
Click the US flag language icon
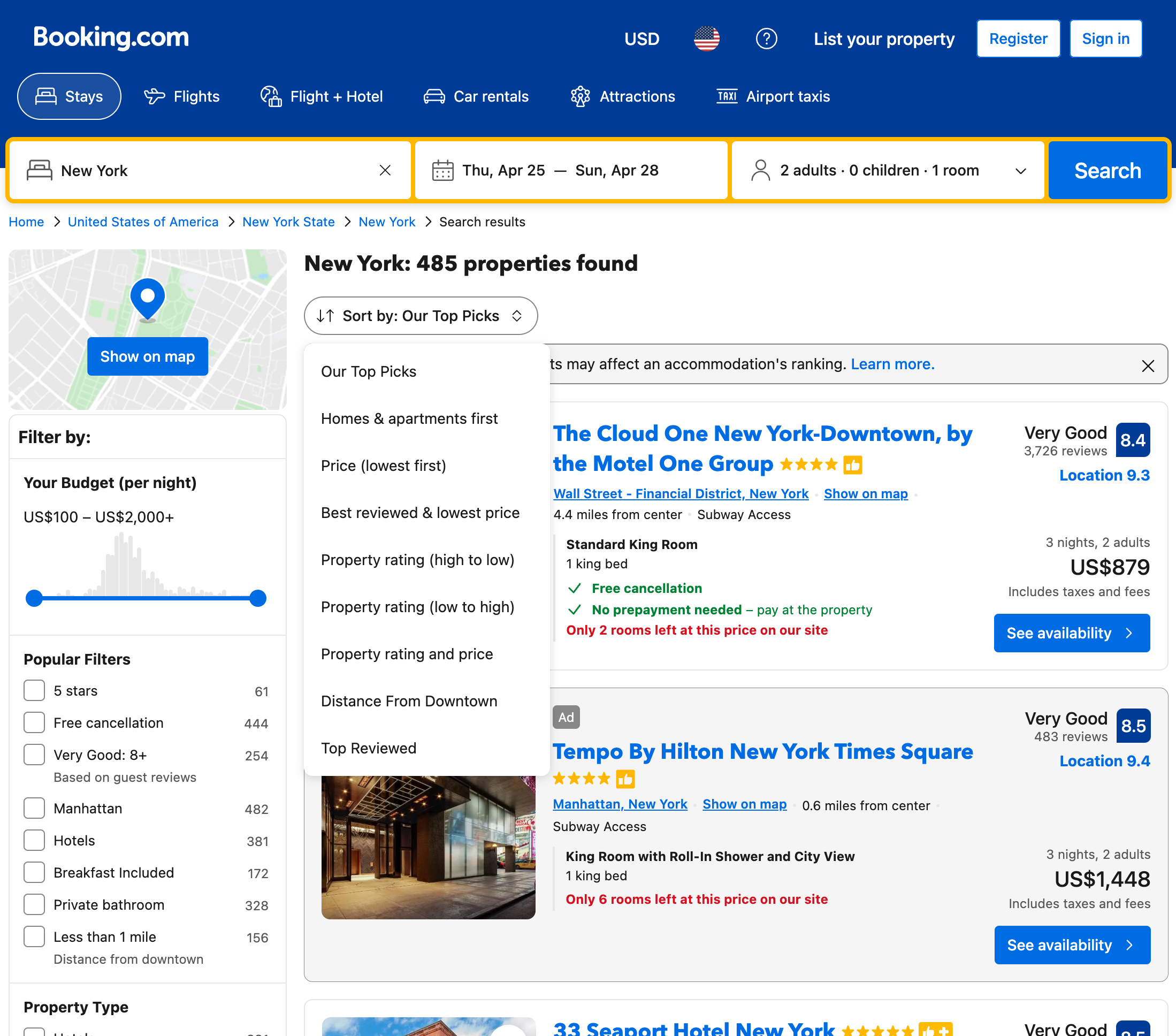707,39
